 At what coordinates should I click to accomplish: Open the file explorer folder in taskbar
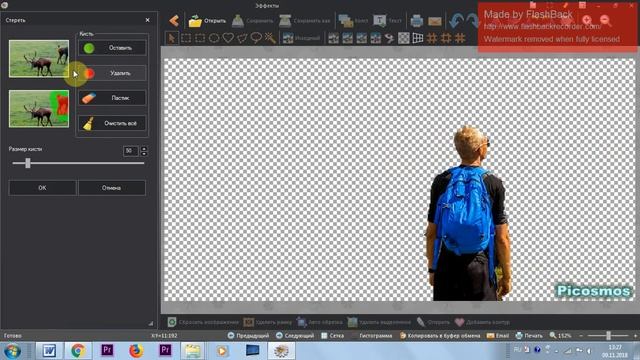coord(193,351)
